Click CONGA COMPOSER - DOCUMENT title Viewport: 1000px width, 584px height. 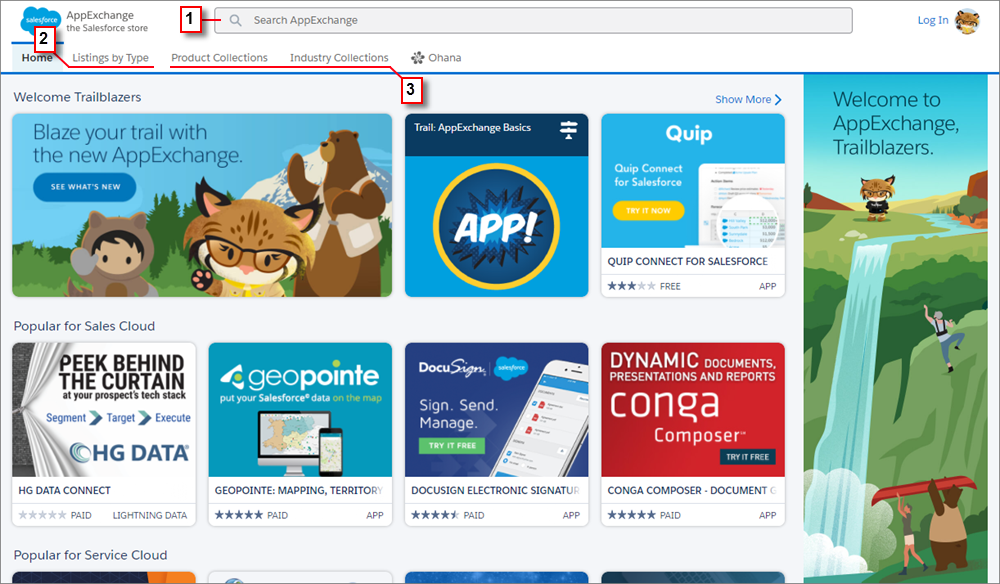(692, 490)
